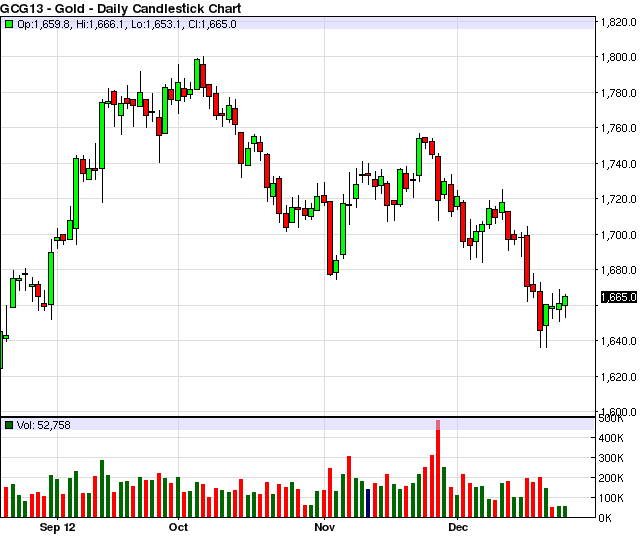Image resolution: width=640 pixels, height=536 pixels.
Task: Click the 'Dec' date axis label
Action: coord(458,527)
